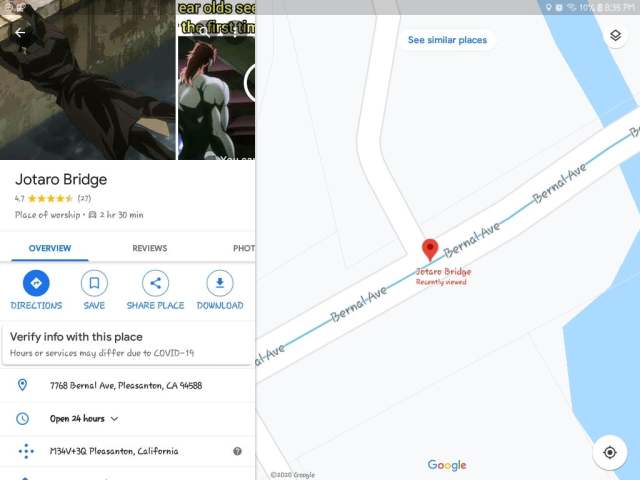The image size is (640, 480).
Task: Select the Overview tab
Action: pos(50,248)
